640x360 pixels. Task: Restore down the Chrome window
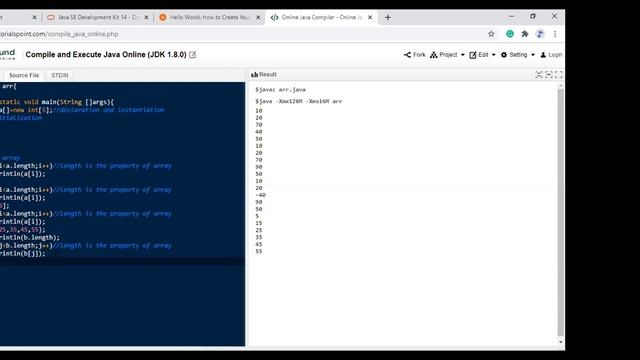pyautogui.click(x=533, y=16)
